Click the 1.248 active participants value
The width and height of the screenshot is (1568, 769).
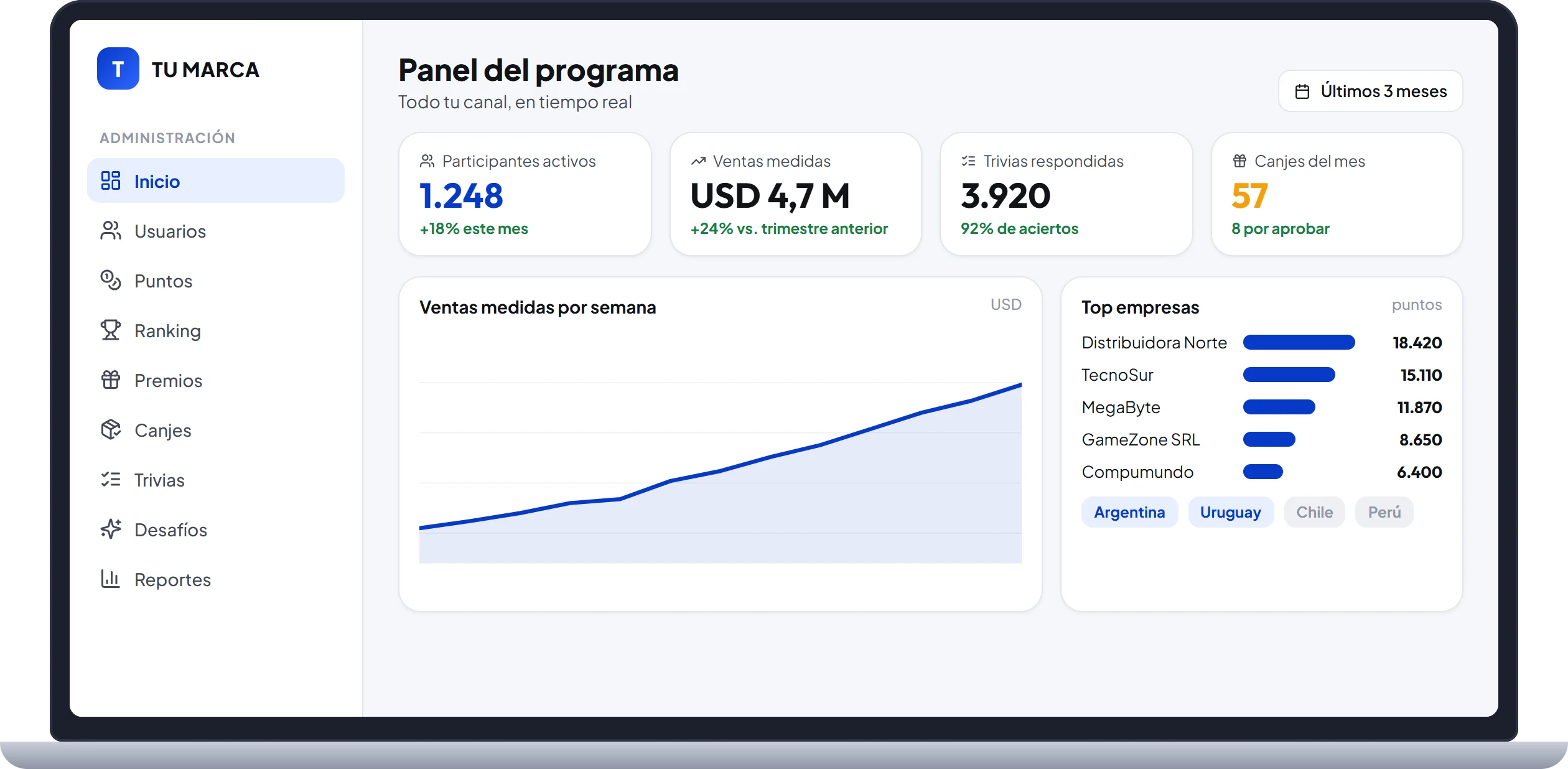point(461,195)
